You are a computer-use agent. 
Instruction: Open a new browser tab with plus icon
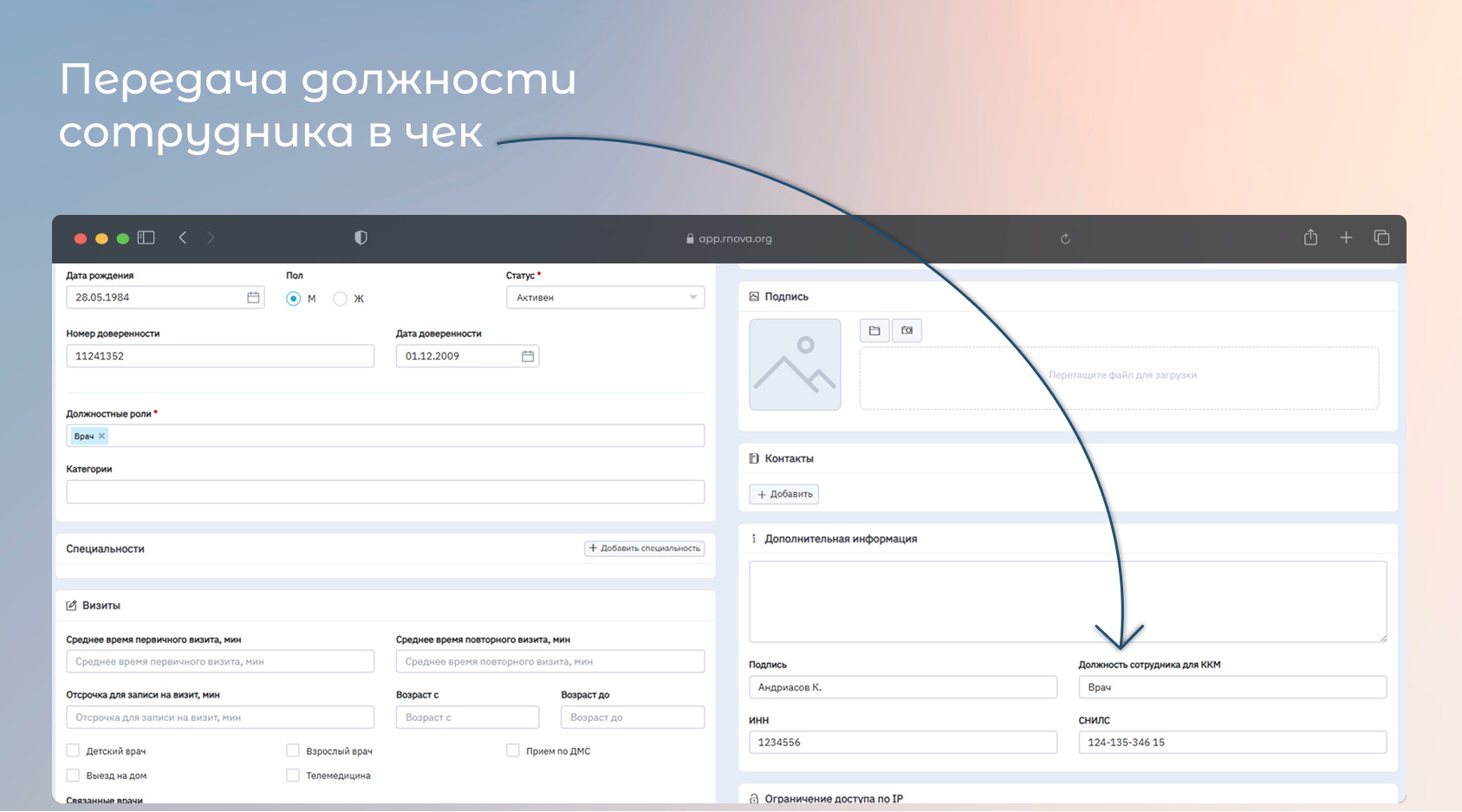click(1346, 237)
